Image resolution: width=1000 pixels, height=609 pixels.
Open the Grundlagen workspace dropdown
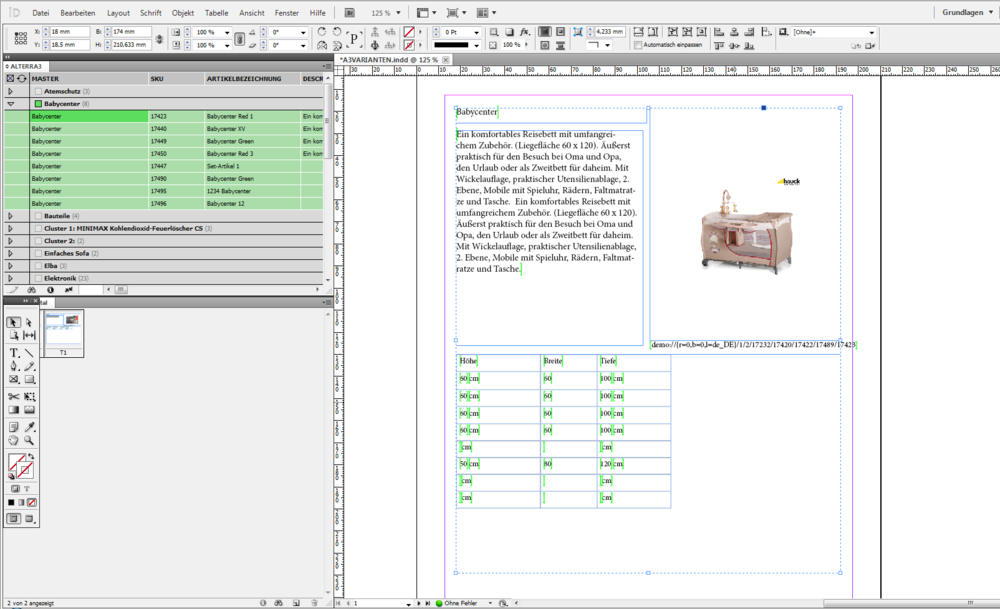coord(966,13)
